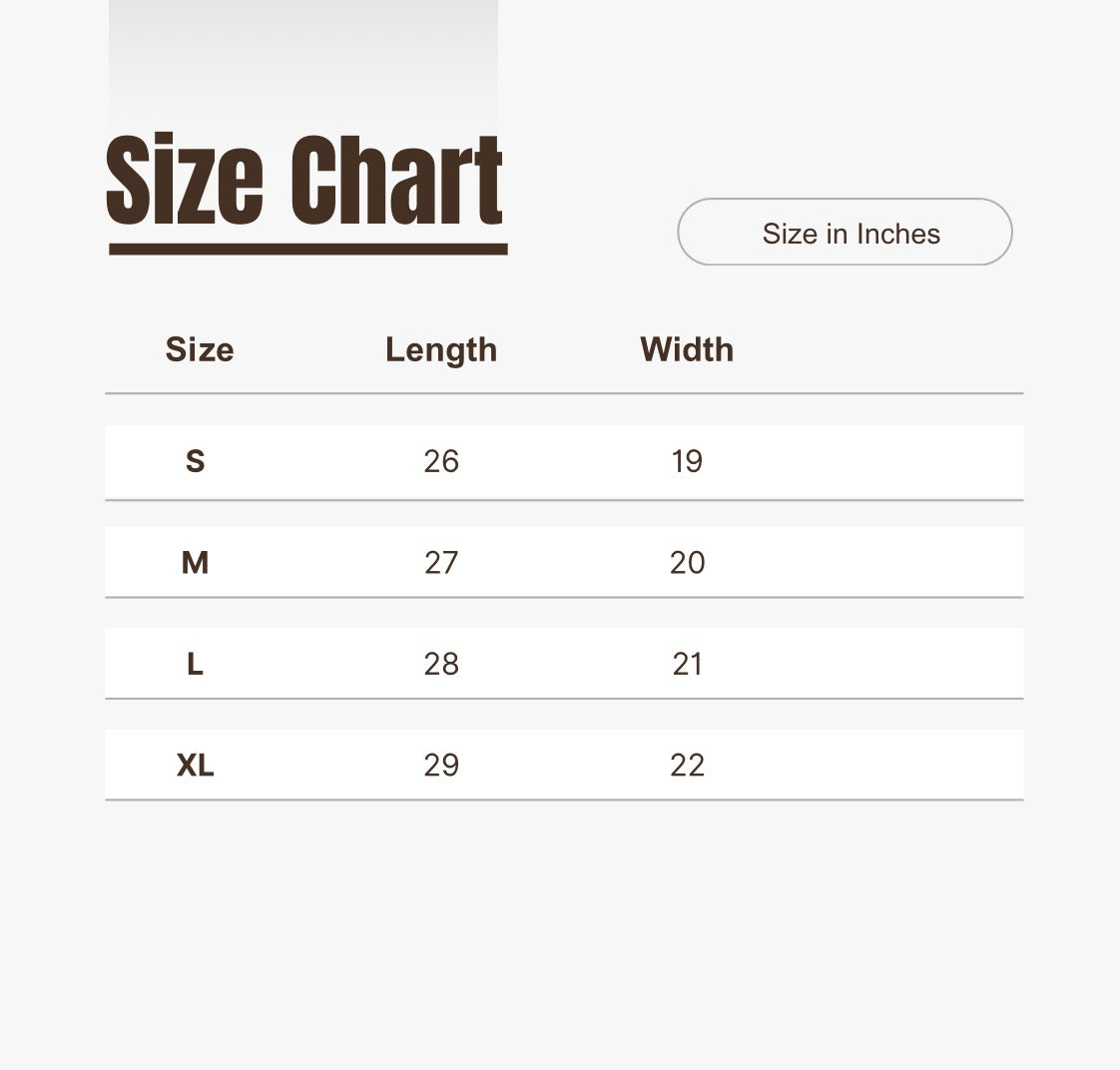The width and height of the screenshot is (1120, 1070).
Task: Select the Size column header
Action: (x=200, y=349)
